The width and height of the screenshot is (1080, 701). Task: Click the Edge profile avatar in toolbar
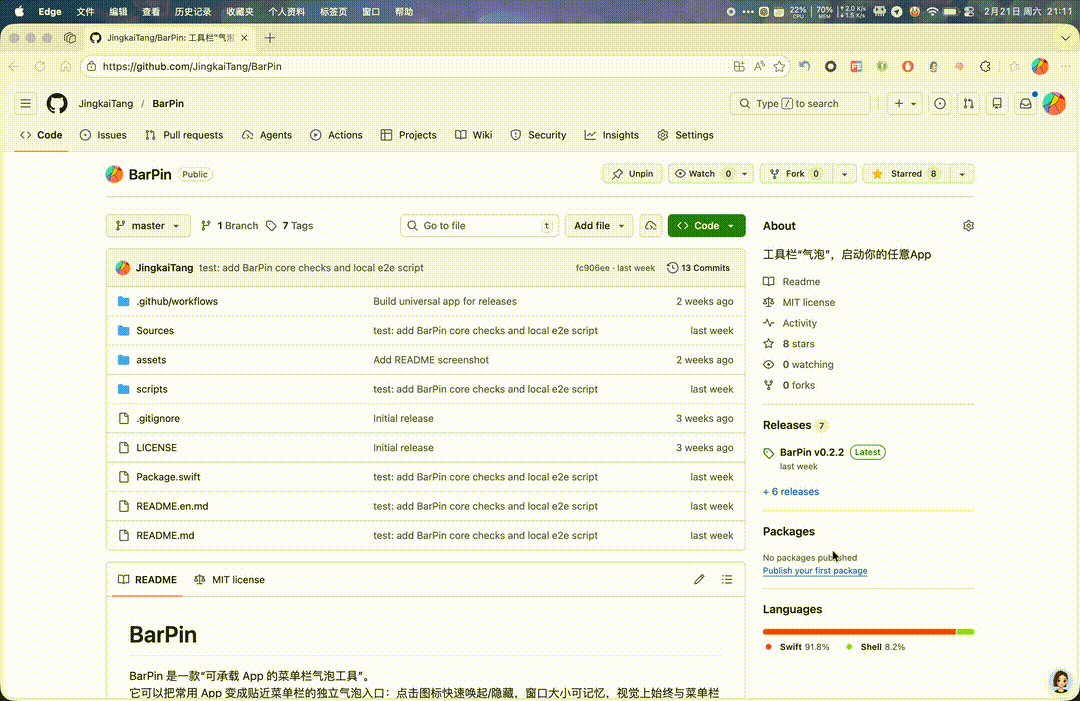point(1040,67)
